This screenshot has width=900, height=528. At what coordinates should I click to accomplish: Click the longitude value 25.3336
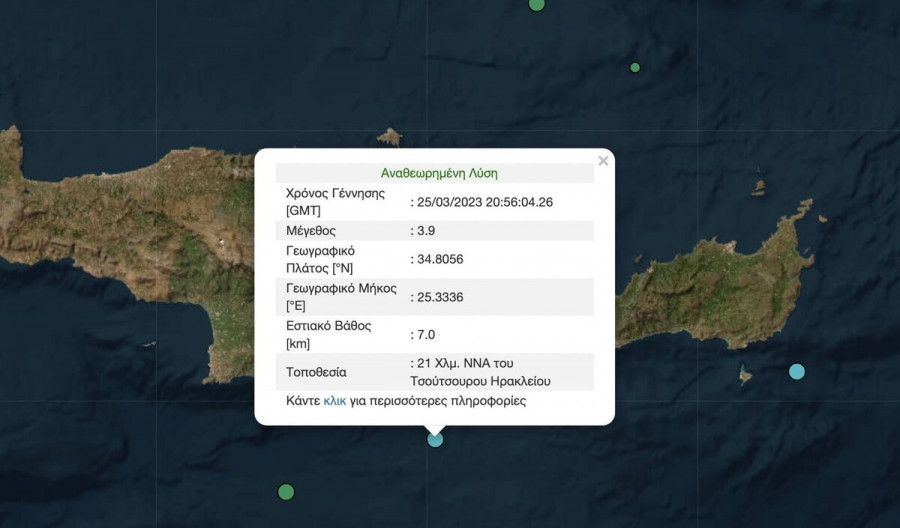tap(440, 297)
